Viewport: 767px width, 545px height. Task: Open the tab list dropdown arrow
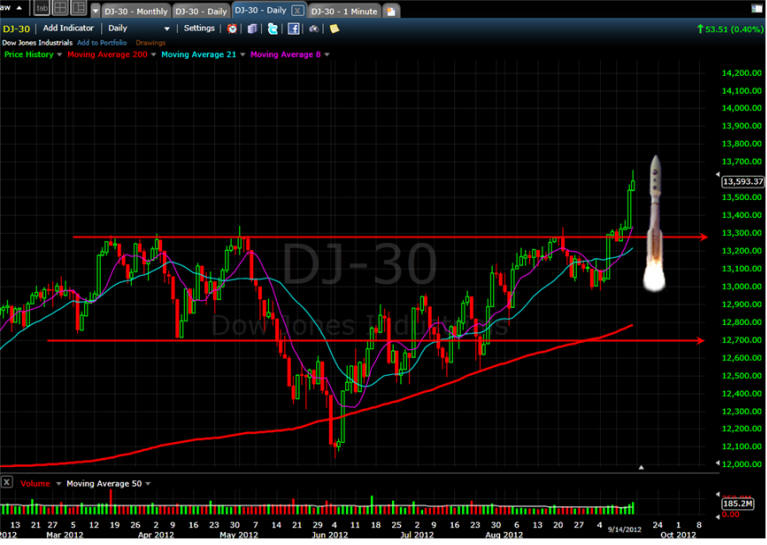coord(95,11)
